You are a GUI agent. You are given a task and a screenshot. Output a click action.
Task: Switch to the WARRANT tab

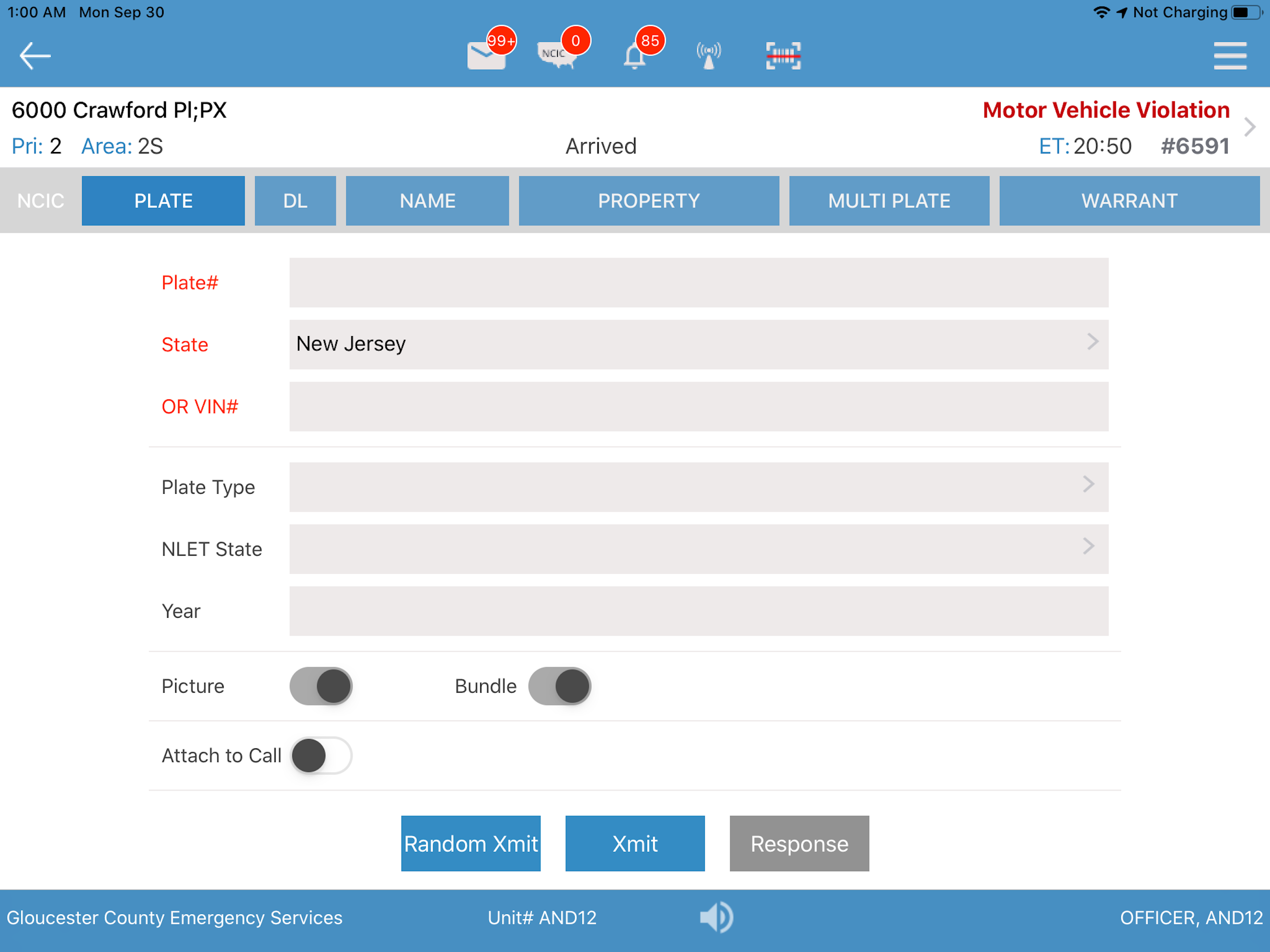coord(1129,200)
